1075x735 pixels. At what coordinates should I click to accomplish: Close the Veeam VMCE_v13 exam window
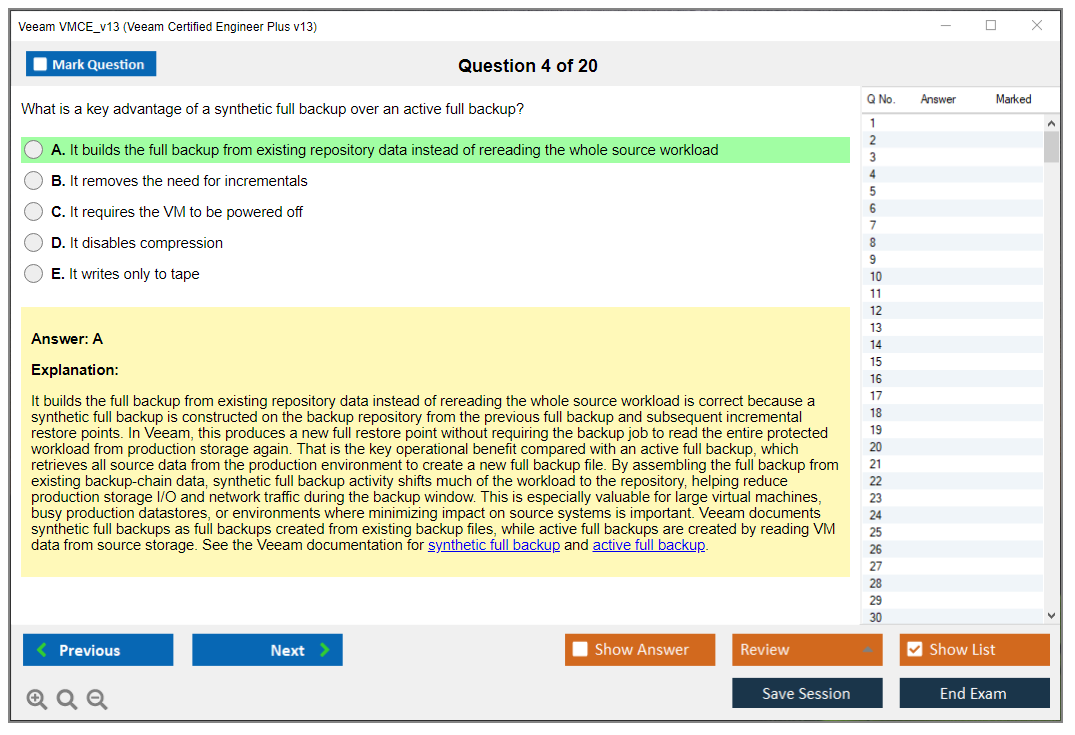tap(1037, 25)
